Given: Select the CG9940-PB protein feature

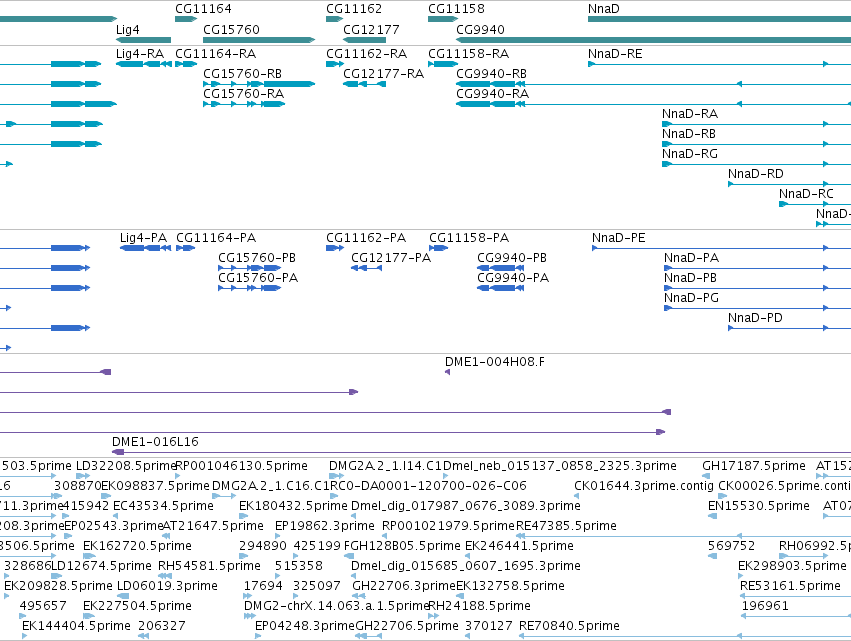Looking at the screenshot, I should 500,268.
